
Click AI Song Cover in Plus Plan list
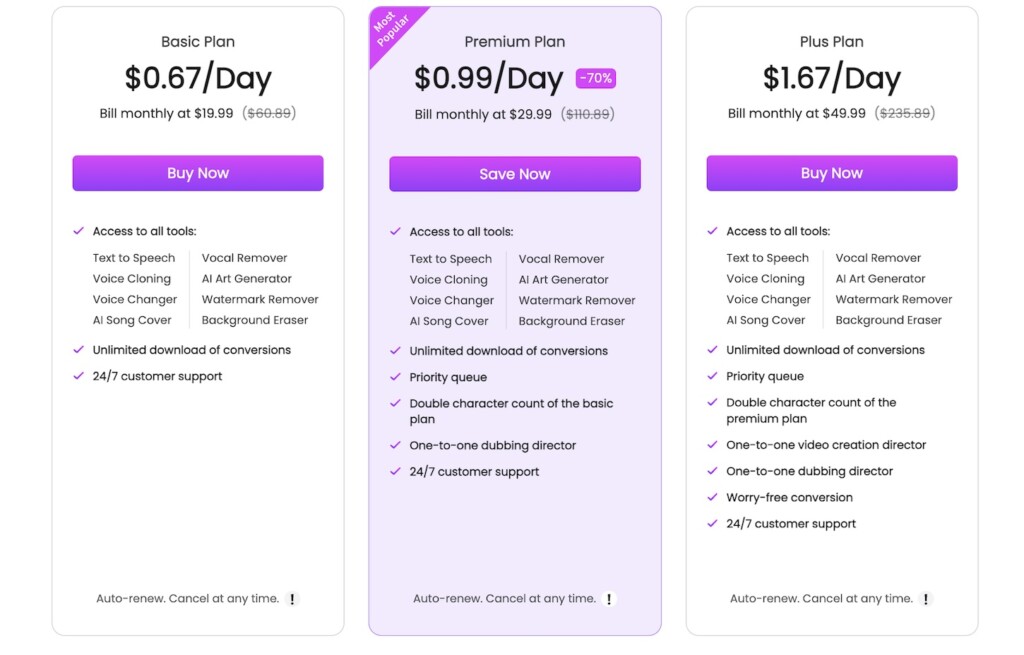(x=766, y=320)
